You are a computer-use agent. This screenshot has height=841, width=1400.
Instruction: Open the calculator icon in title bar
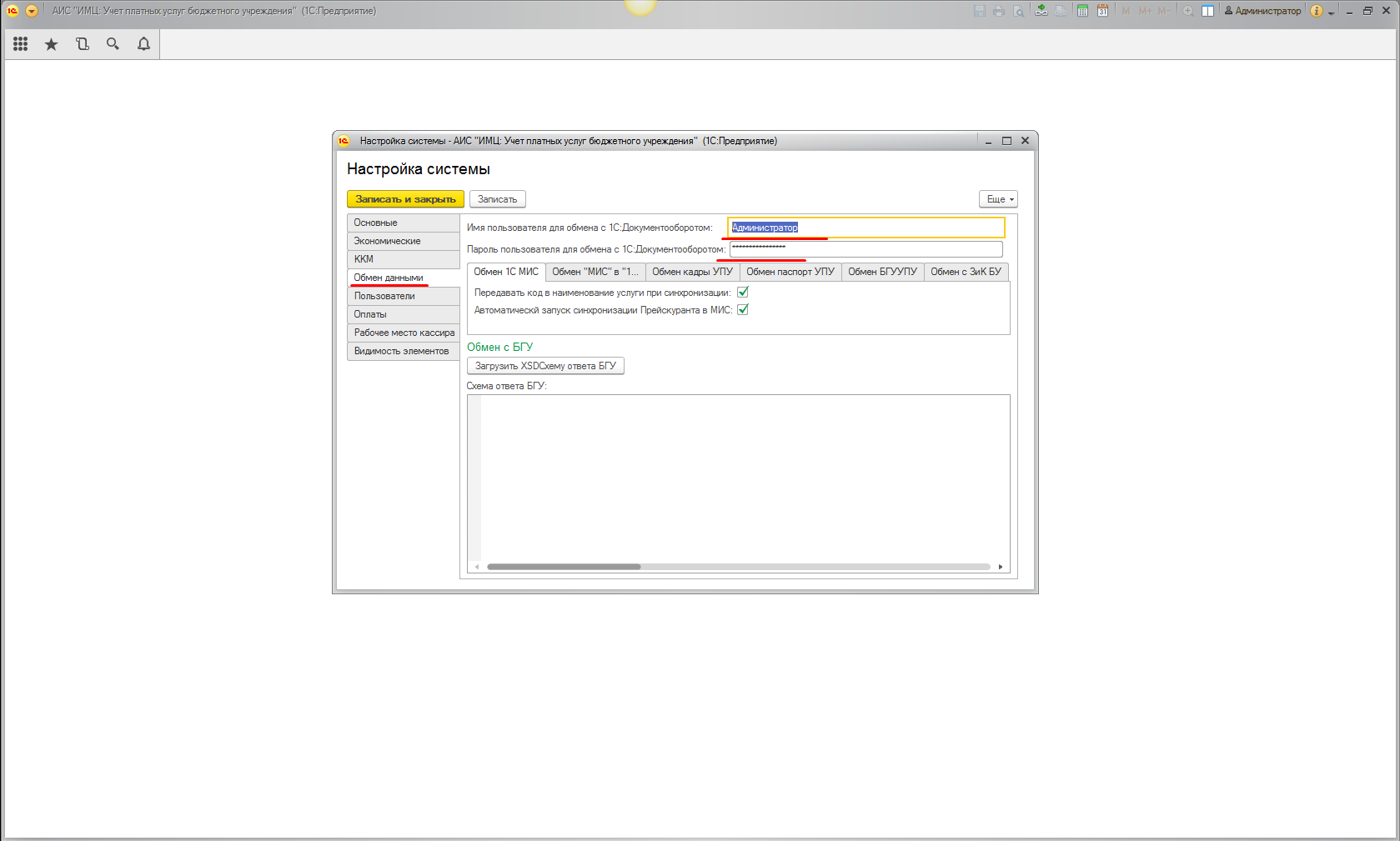tap(1082, 11)
